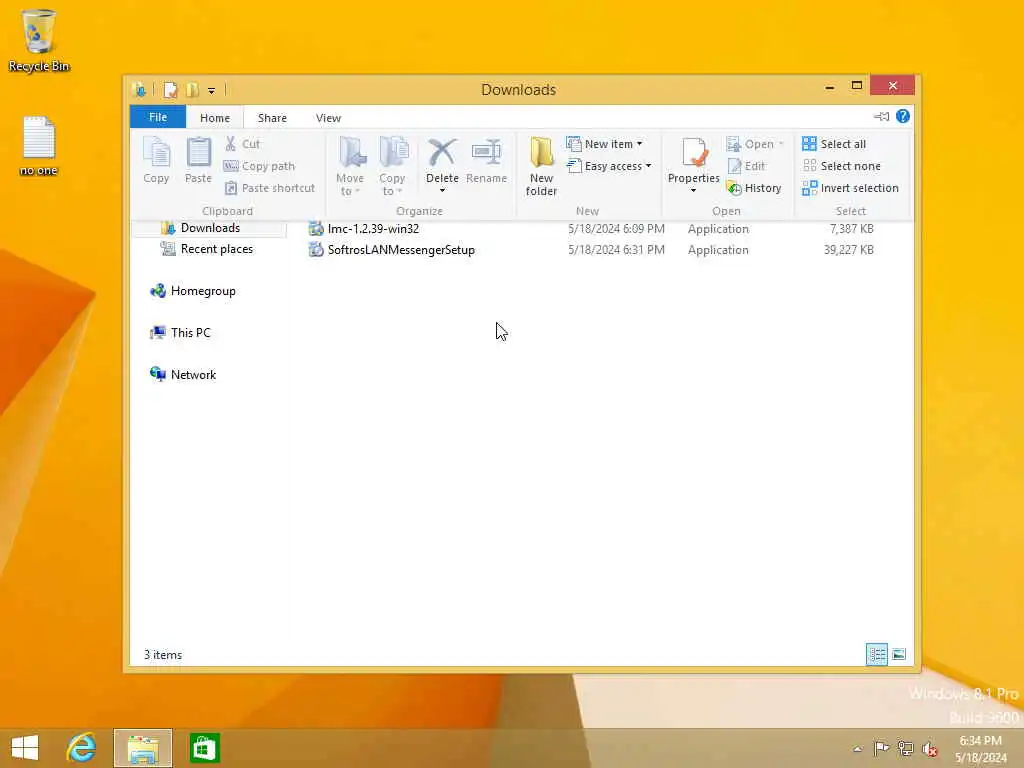This screenshot has width=1024, height=768.
Task: Switch to the View ribbon tab
Action: [328, 118]
